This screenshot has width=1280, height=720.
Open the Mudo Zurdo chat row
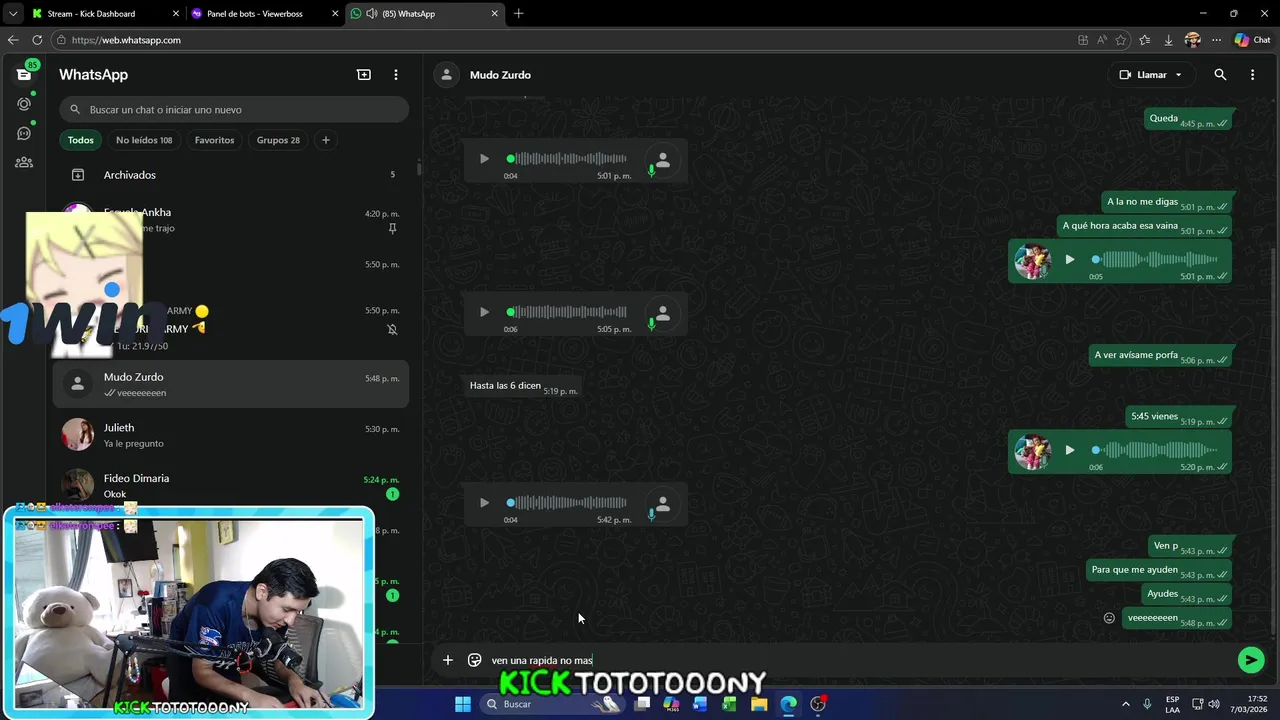pos(231,384)
